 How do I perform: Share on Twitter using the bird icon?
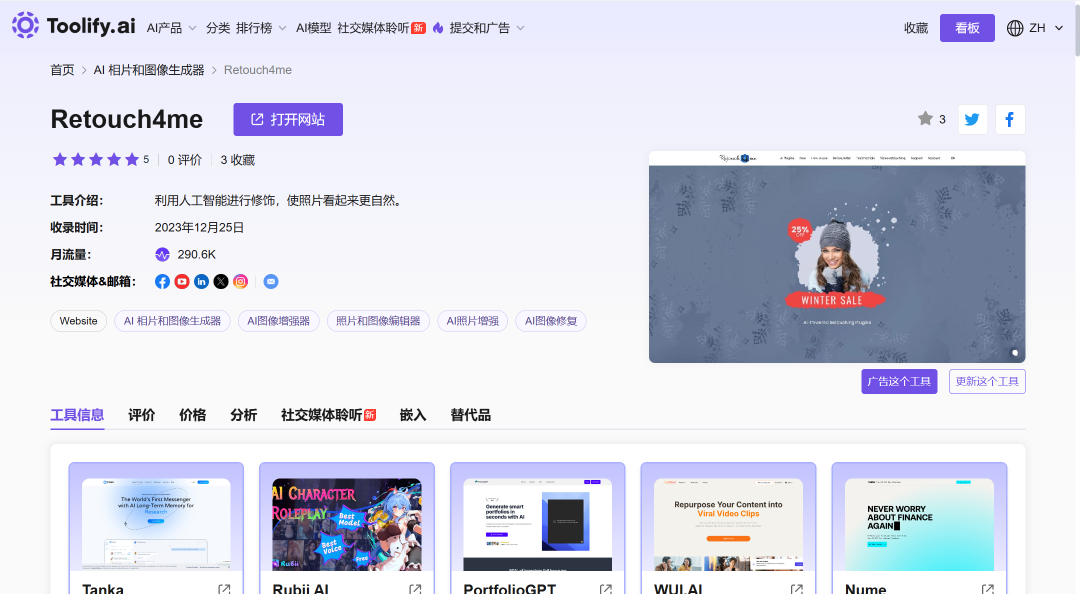coord(973,119)
